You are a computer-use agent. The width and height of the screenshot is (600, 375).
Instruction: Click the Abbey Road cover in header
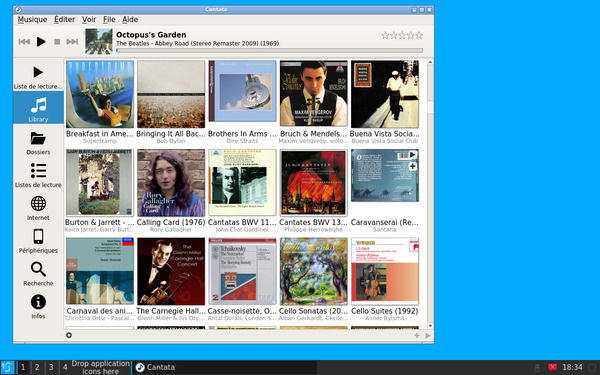click(x=99, y=41)
